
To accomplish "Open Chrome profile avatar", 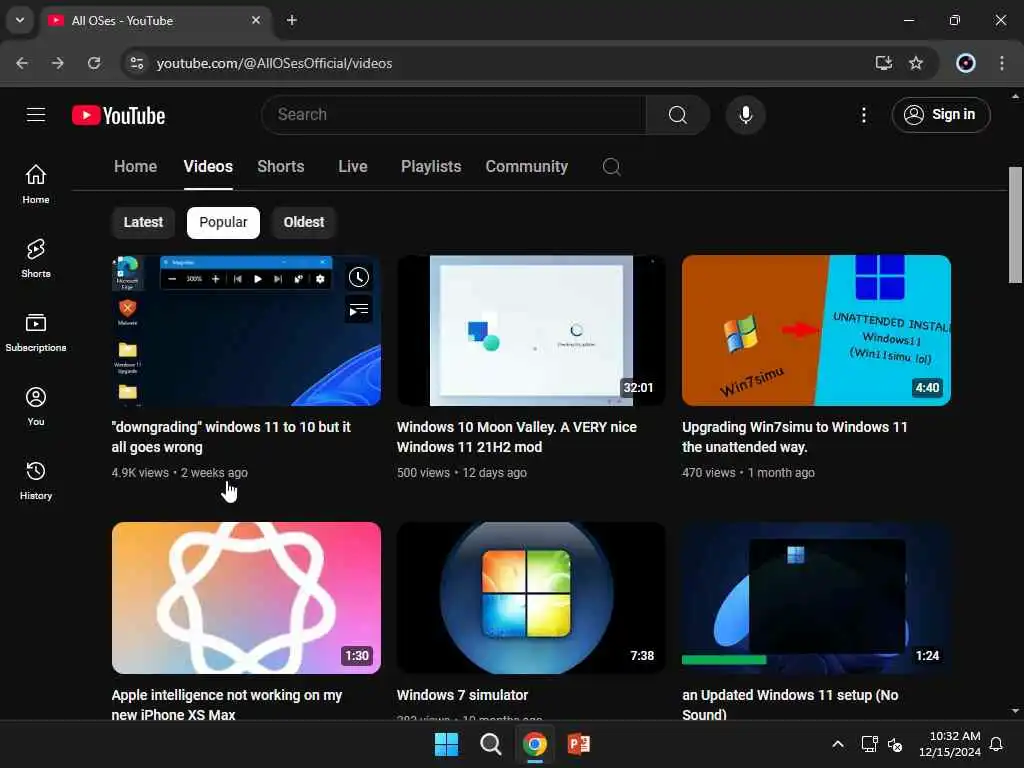I will 966,63.
